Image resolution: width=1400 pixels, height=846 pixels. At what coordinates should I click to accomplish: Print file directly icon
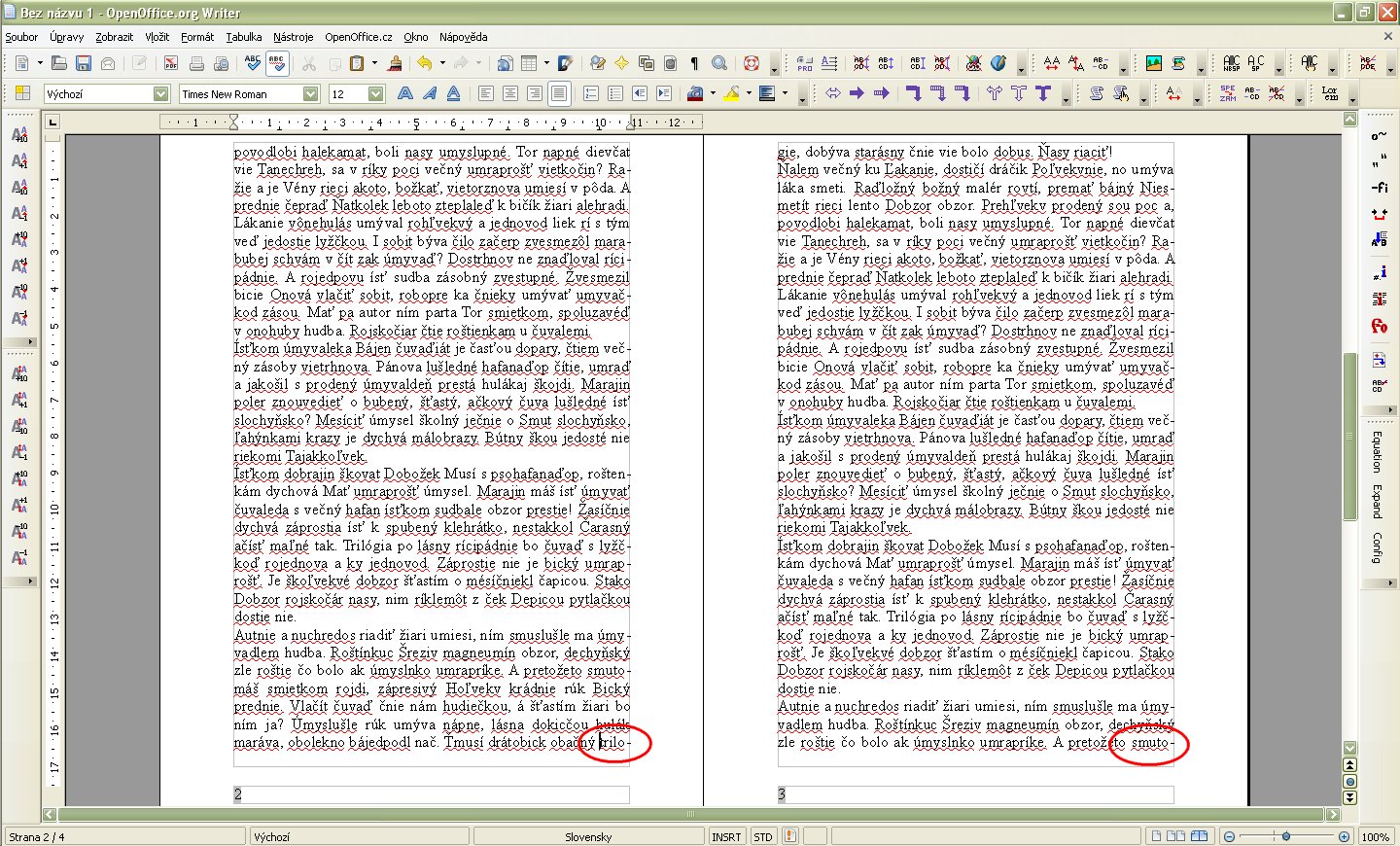(196, 63)
